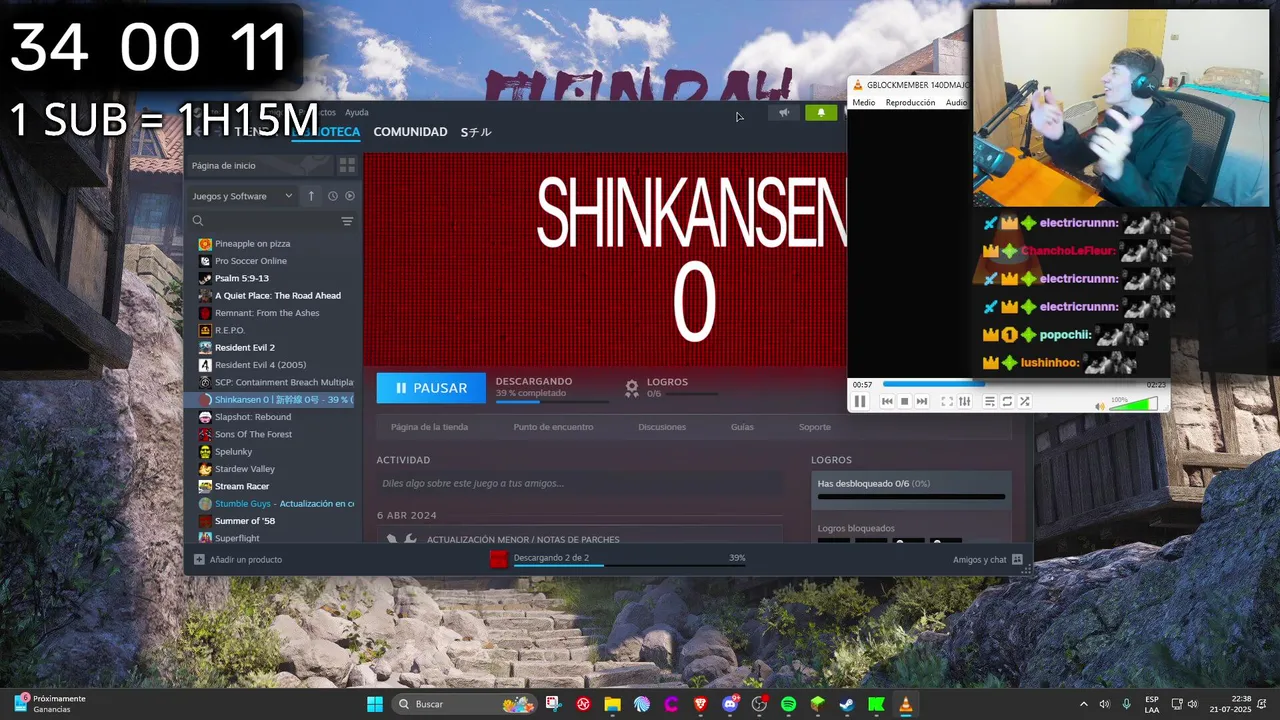The image size is (1280, 720).
Task: Click Añadir un producto
Action: [238, 559]
